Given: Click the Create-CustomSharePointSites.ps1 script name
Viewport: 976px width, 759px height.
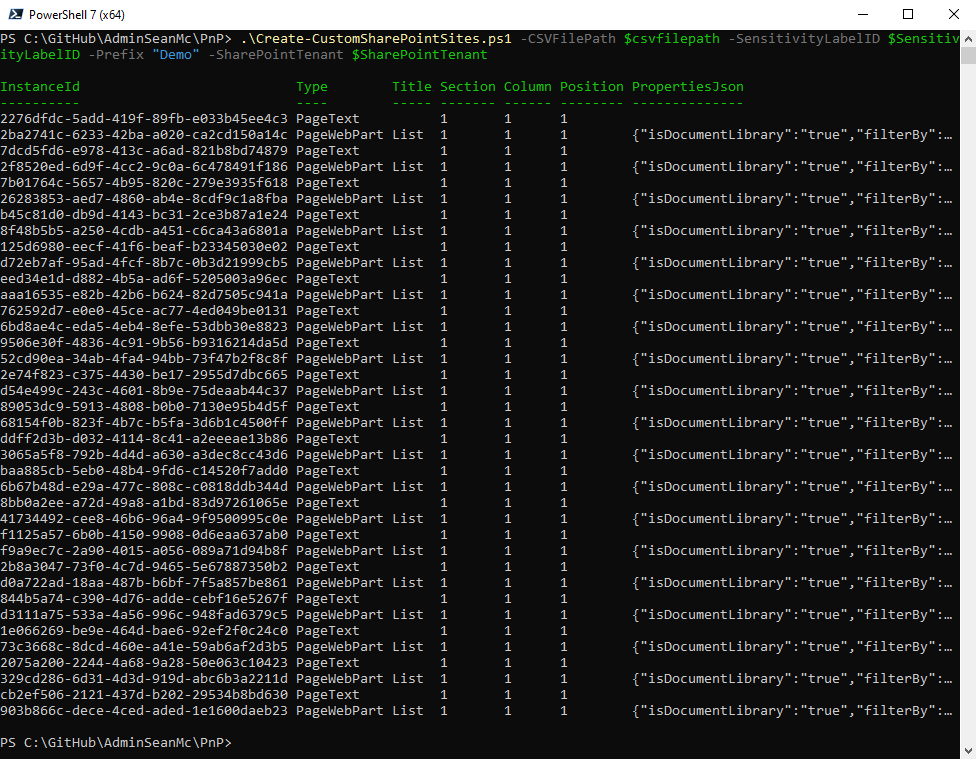Looking at the screenshot, I should click(380, 39).
